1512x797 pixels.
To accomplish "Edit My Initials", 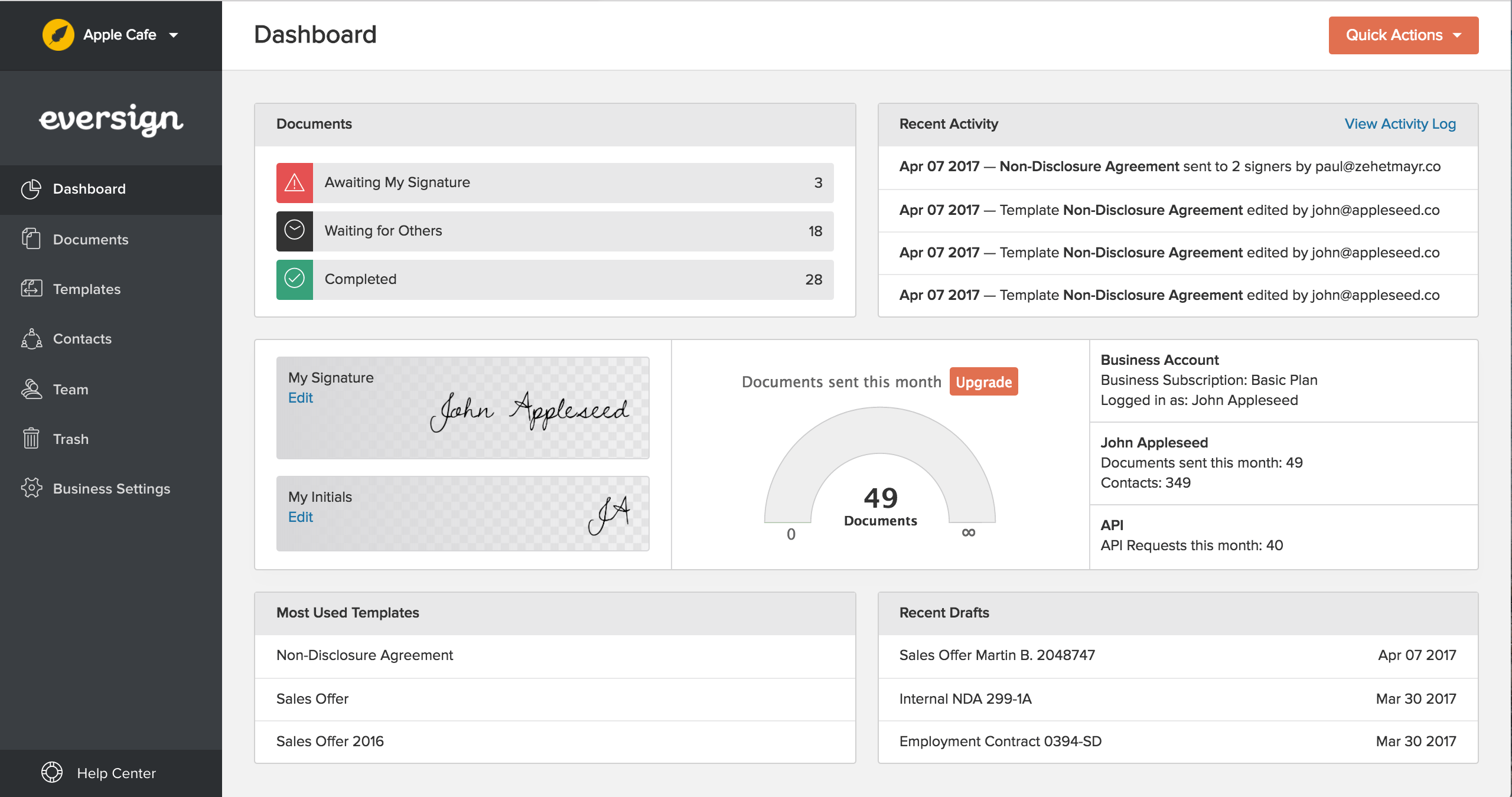I will [x=301, y=517].
